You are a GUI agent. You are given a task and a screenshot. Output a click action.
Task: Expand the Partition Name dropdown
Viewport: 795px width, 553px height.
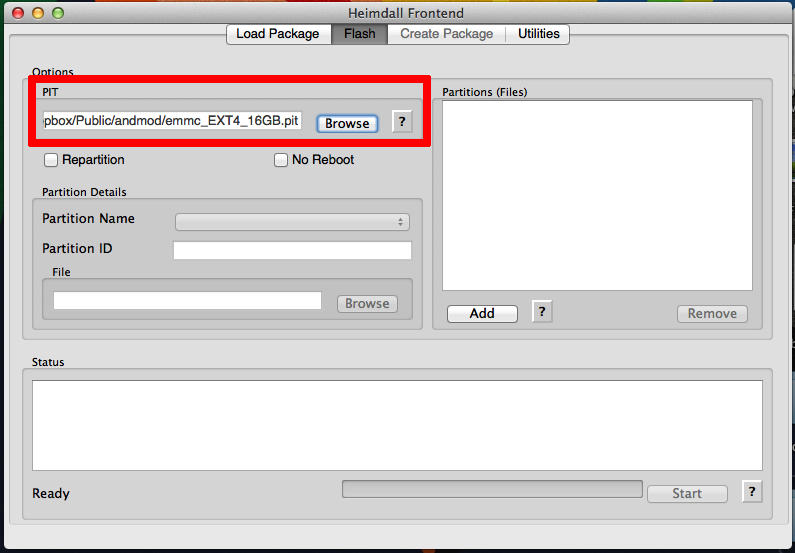(x=292, y=222)
